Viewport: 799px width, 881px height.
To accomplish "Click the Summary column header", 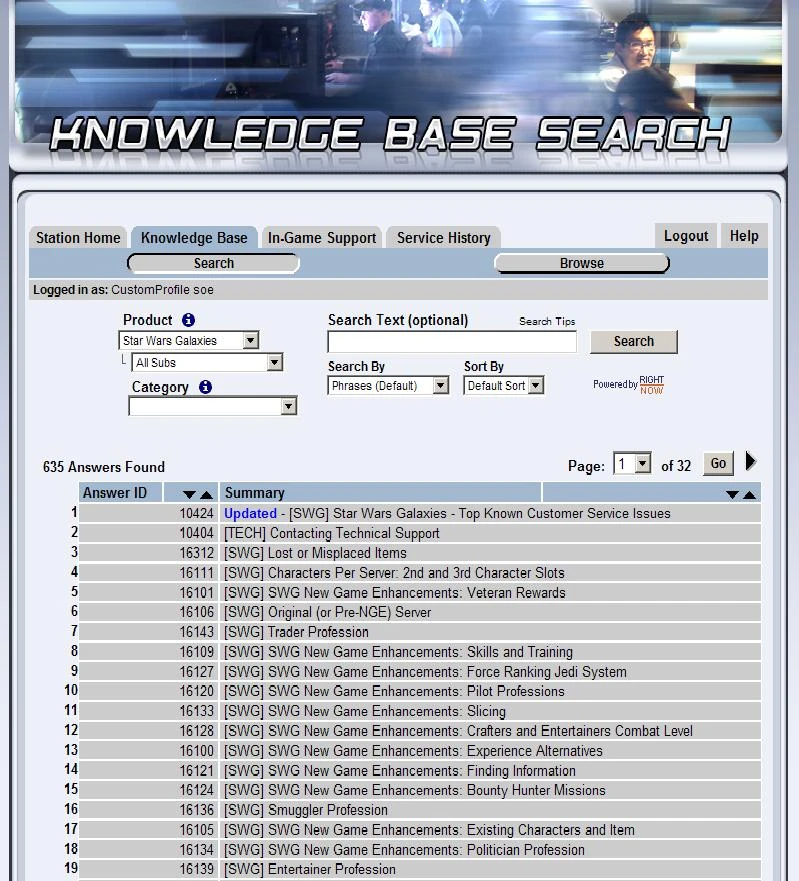I will (255, 493).
